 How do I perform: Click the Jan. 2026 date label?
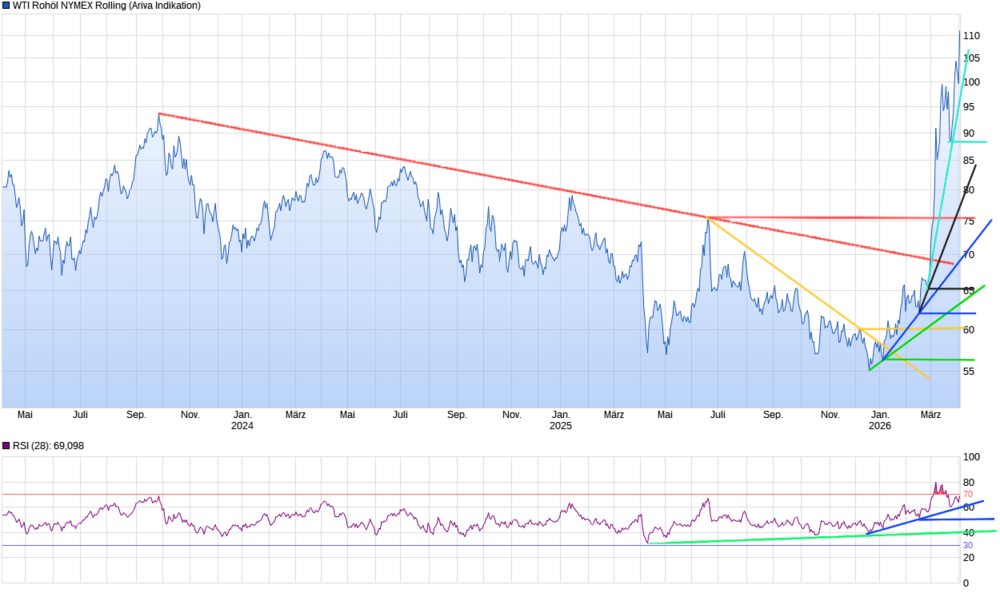pos(880,420)
